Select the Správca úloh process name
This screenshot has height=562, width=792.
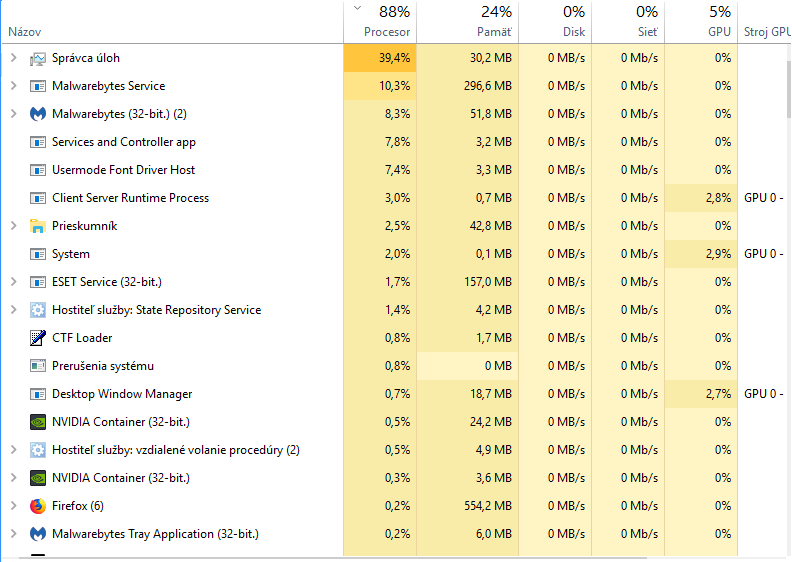(86, 58)
